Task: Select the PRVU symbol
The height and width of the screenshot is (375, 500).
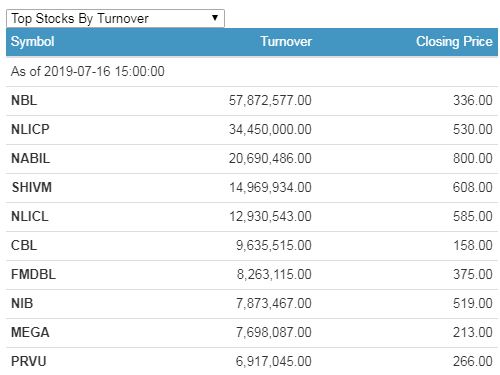Action: [x=29, y=361]
